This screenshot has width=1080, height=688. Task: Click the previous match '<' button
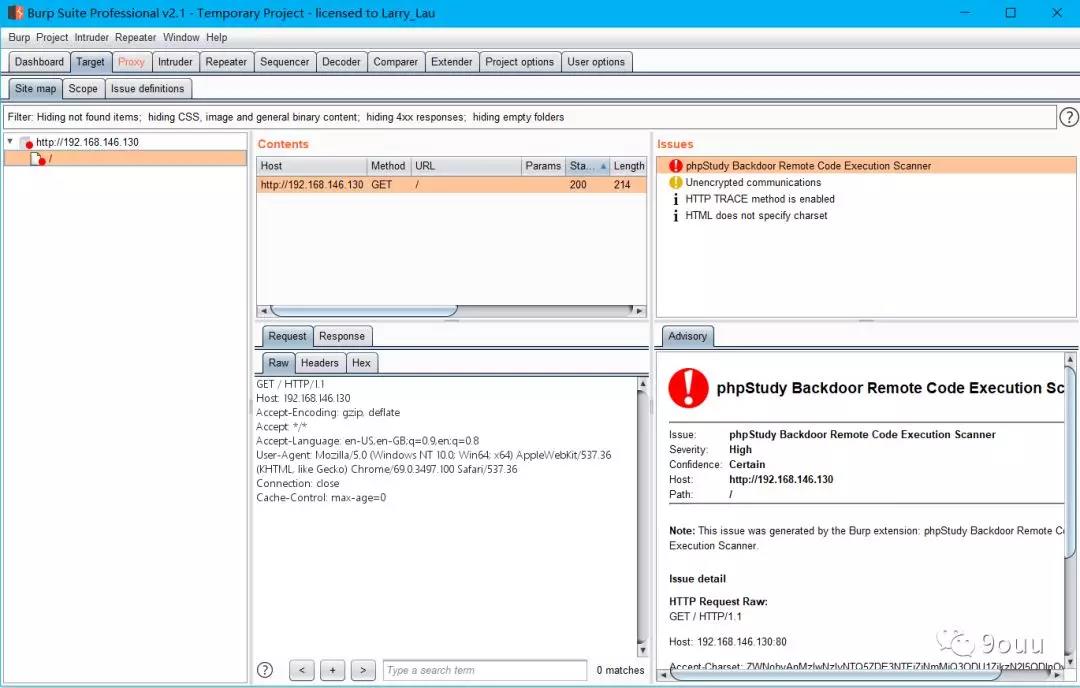click(x=302, y=669)
